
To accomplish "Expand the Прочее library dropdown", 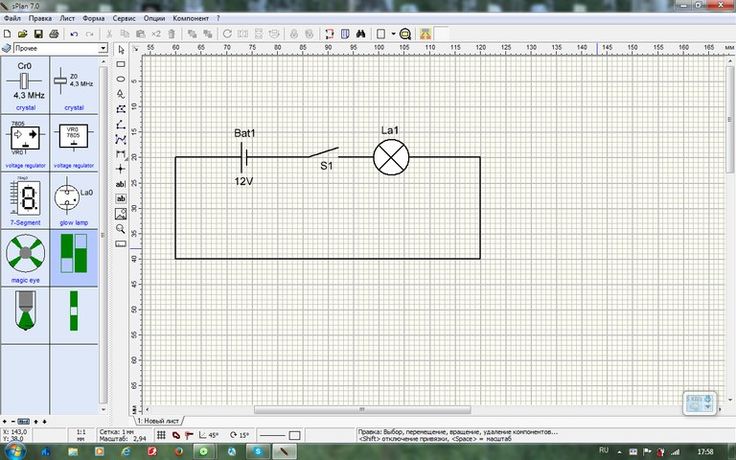I will click(103, 48).
